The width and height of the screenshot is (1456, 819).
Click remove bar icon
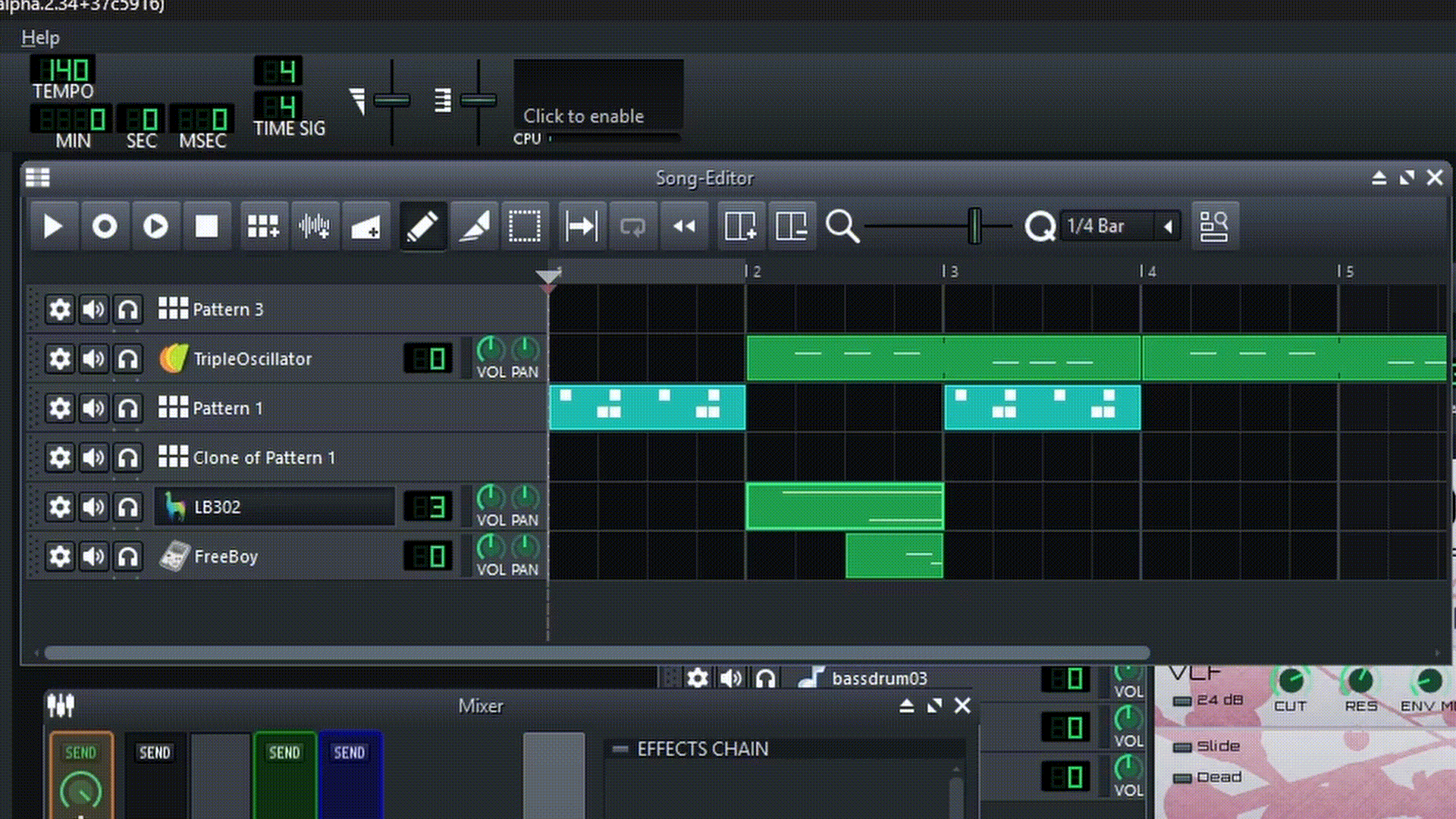click(792, 226)
